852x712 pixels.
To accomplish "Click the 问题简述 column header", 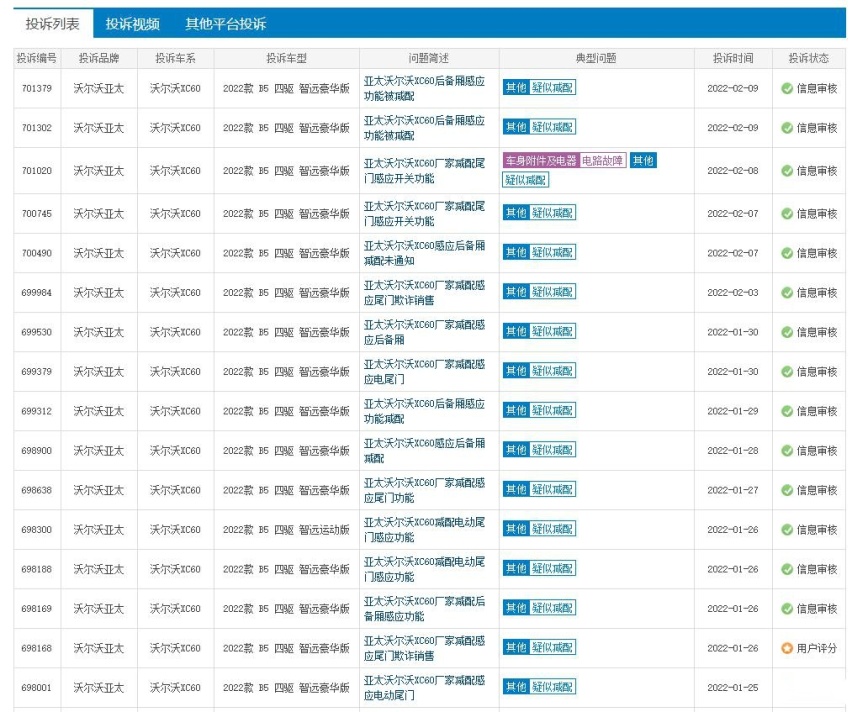I will (429, 58).
